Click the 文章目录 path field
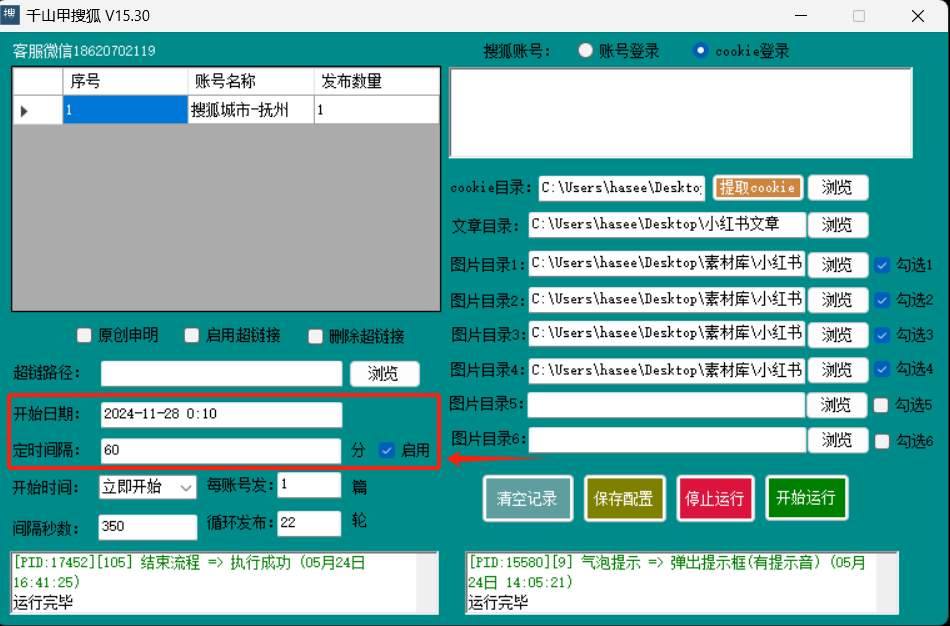The height and width of the screenshot is (626, 950). (667, 225)
